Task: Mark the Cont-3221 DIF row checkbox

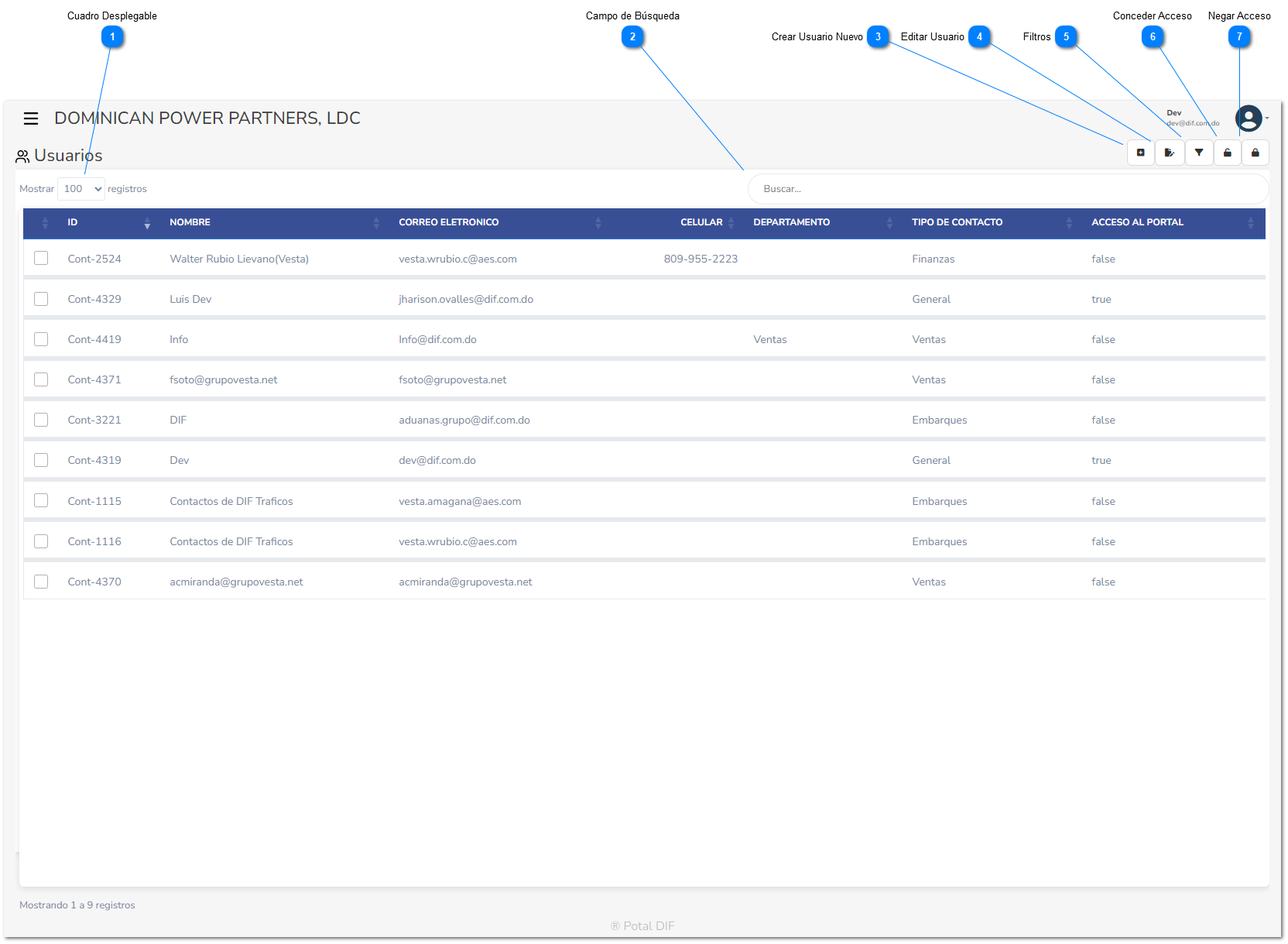Action: [x=41, y=420]
